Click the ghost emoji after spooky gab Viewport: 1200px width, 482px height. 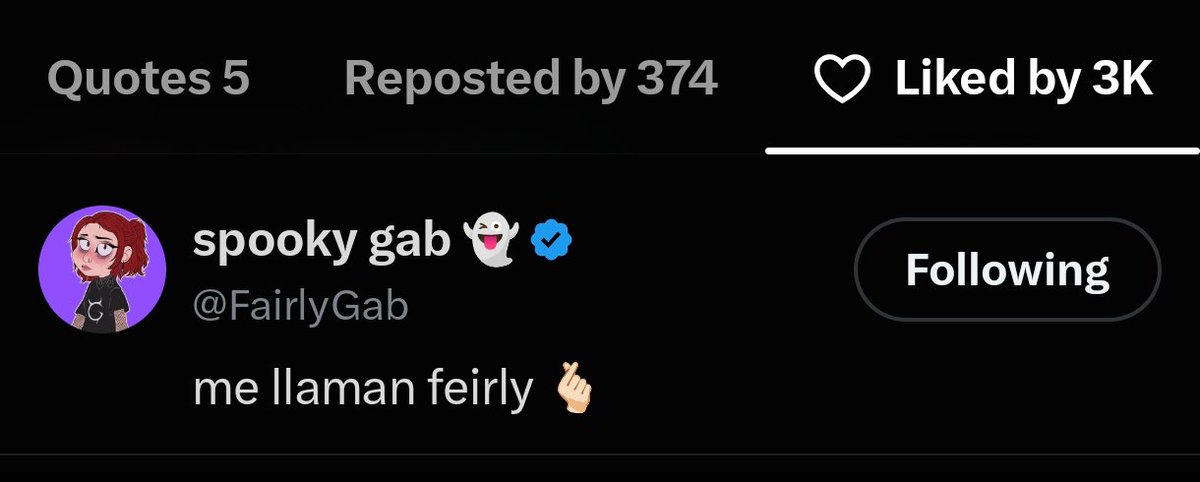tap(491, 240)
